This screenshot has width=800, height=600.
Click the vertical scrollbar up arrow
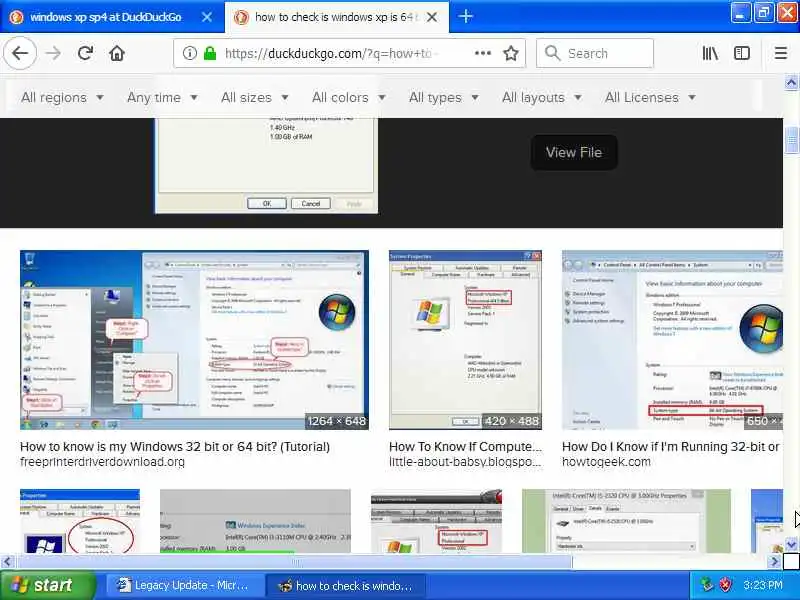coord(791,82)
